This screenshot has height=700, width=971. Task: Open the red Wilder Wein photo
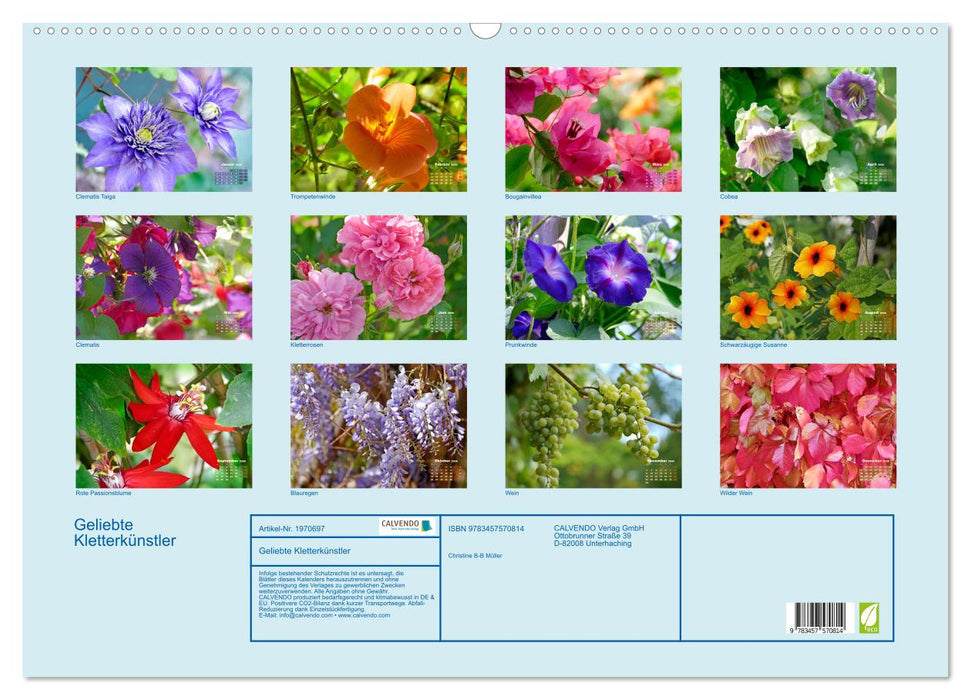pos(807,425)
